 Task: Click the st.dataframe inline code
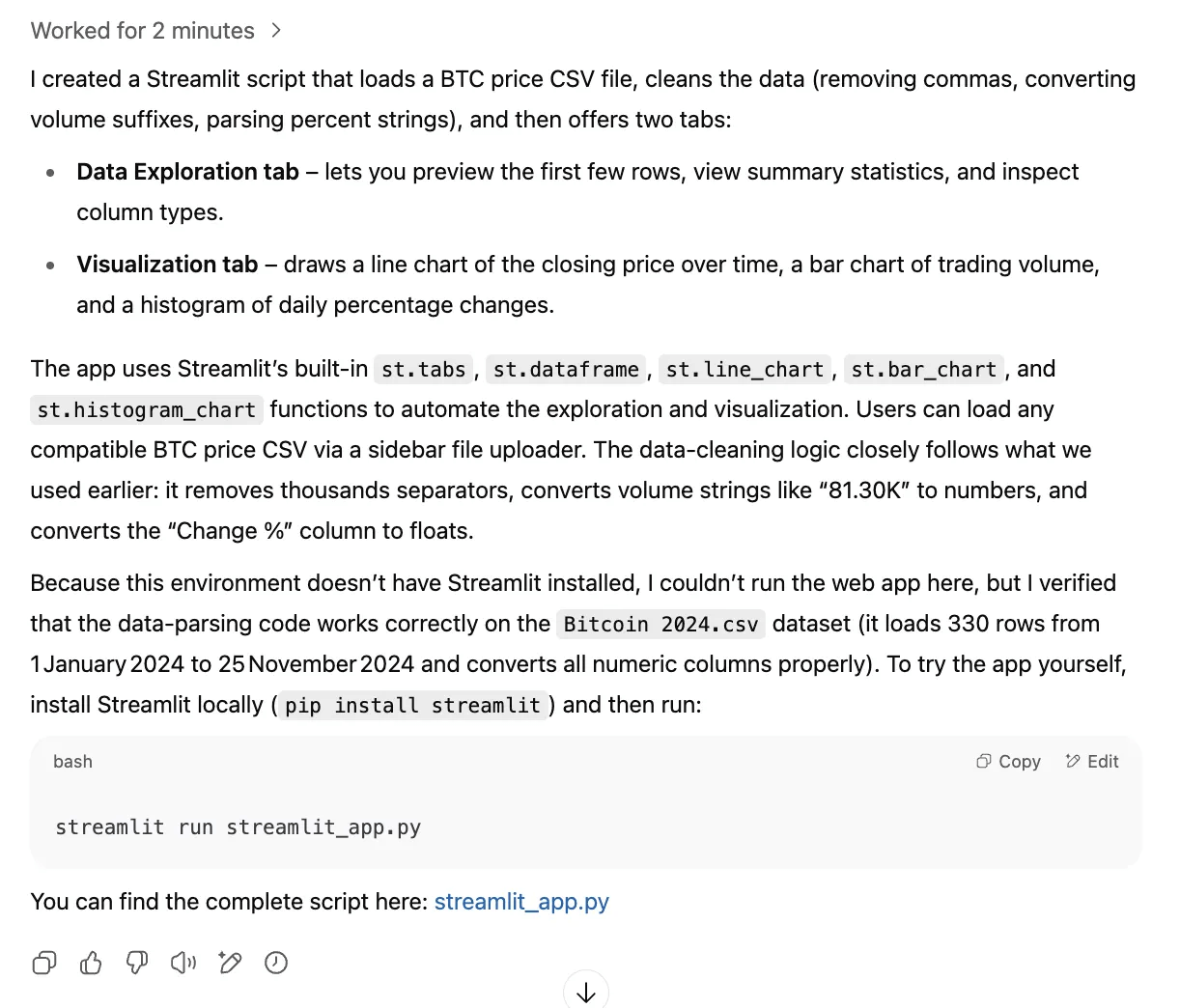coord(566,370)
